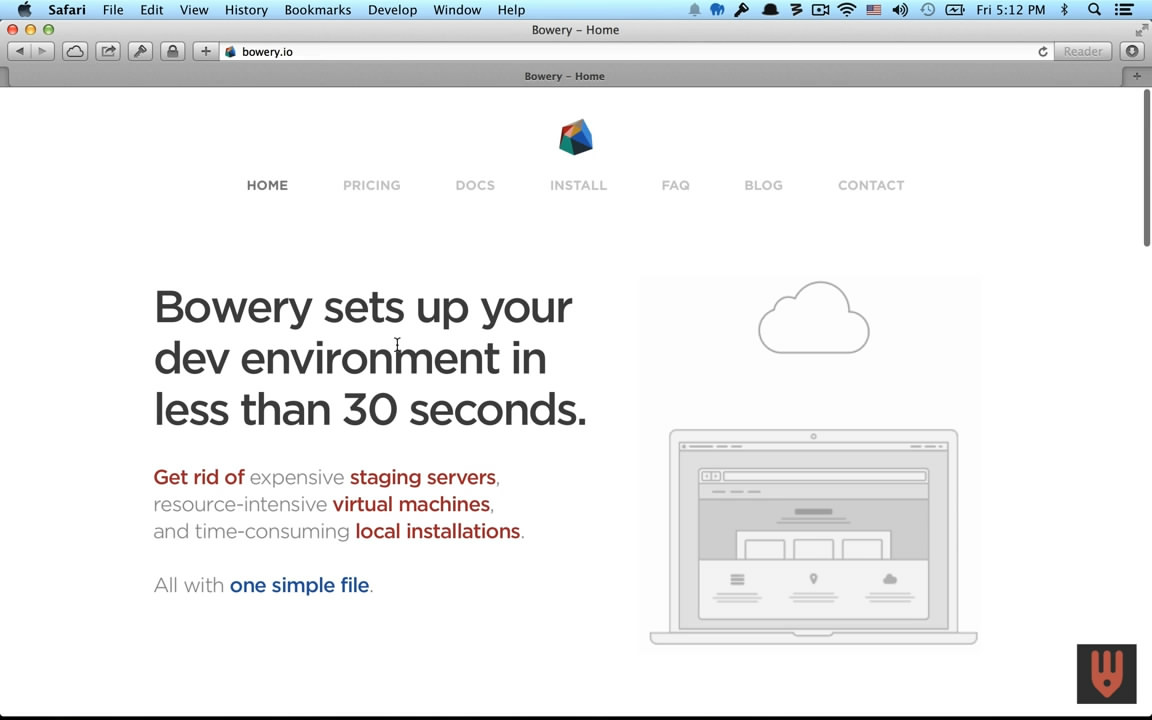The image size is (1152, 720).
Task: Open iCloud Tabs cloud toolbar button
Action: (75, 51)
